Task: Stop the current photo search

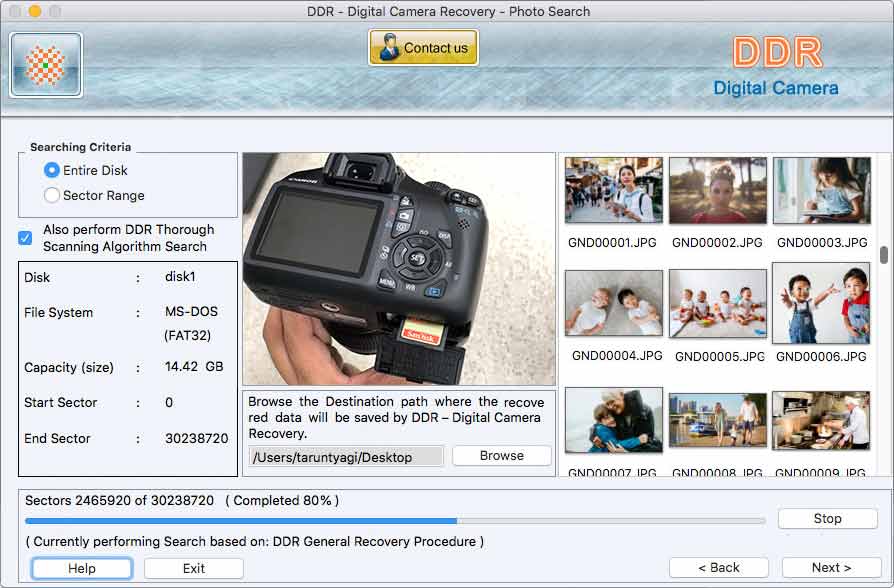Action: [827, 518]
